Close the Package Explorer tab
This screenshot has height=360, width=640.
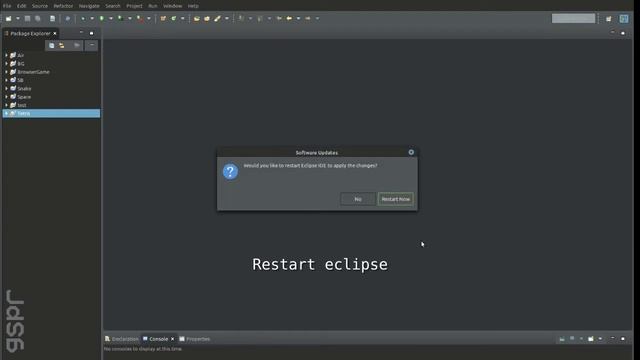pos(55,33)
